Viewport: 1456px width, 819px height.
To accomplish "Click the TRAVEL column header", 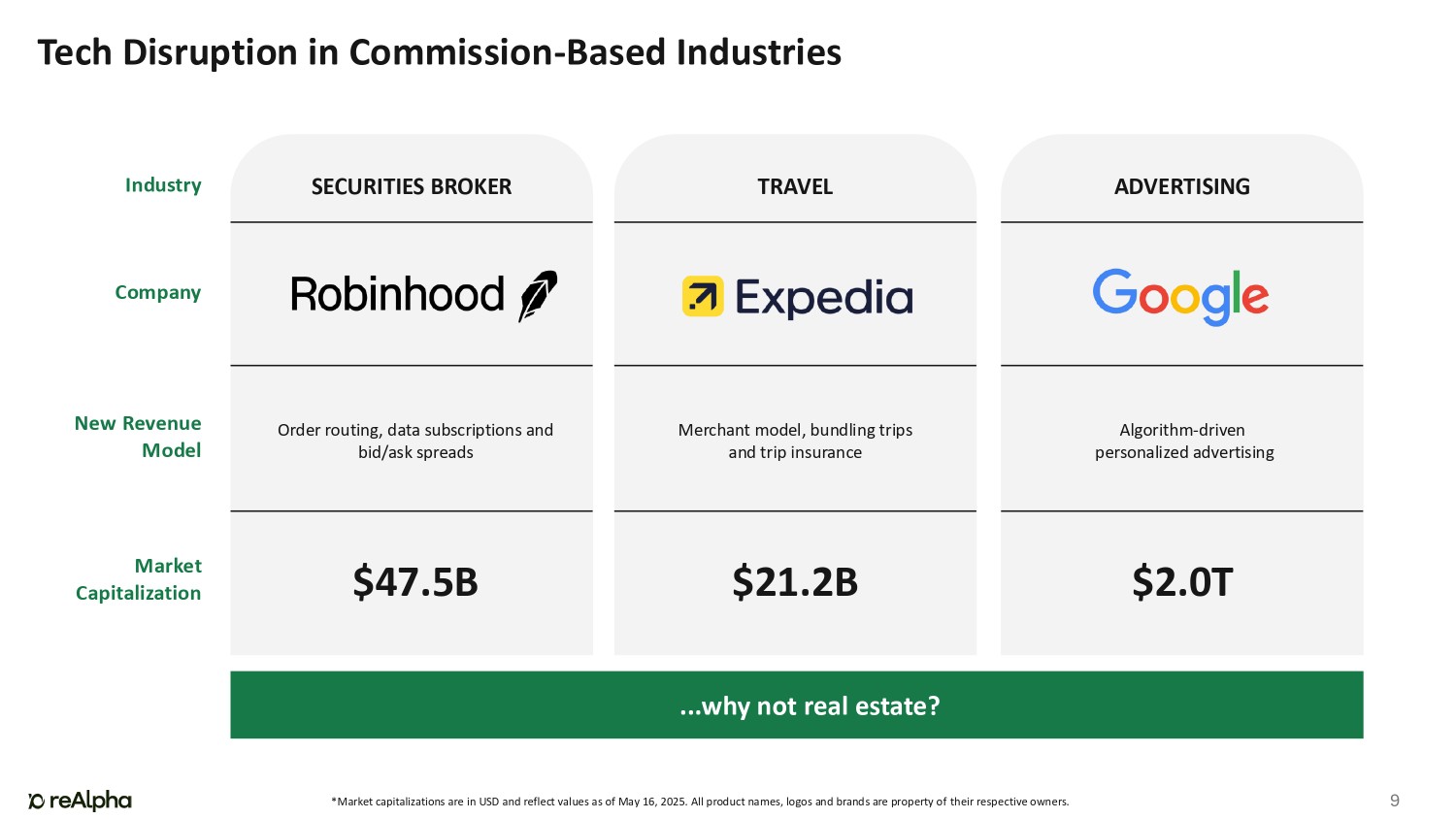I will [795, 186].
